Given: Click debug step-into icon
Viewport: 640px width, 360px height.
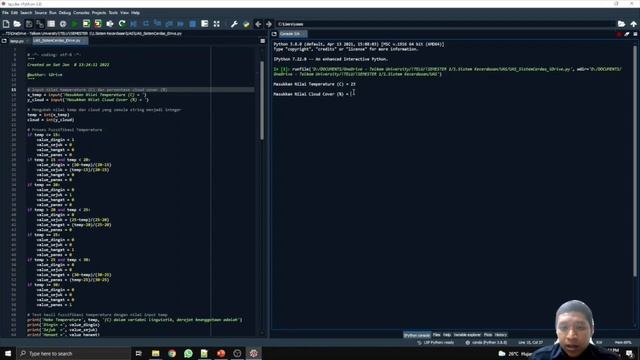Looking at the screenshot, I should tap(158, 24).
